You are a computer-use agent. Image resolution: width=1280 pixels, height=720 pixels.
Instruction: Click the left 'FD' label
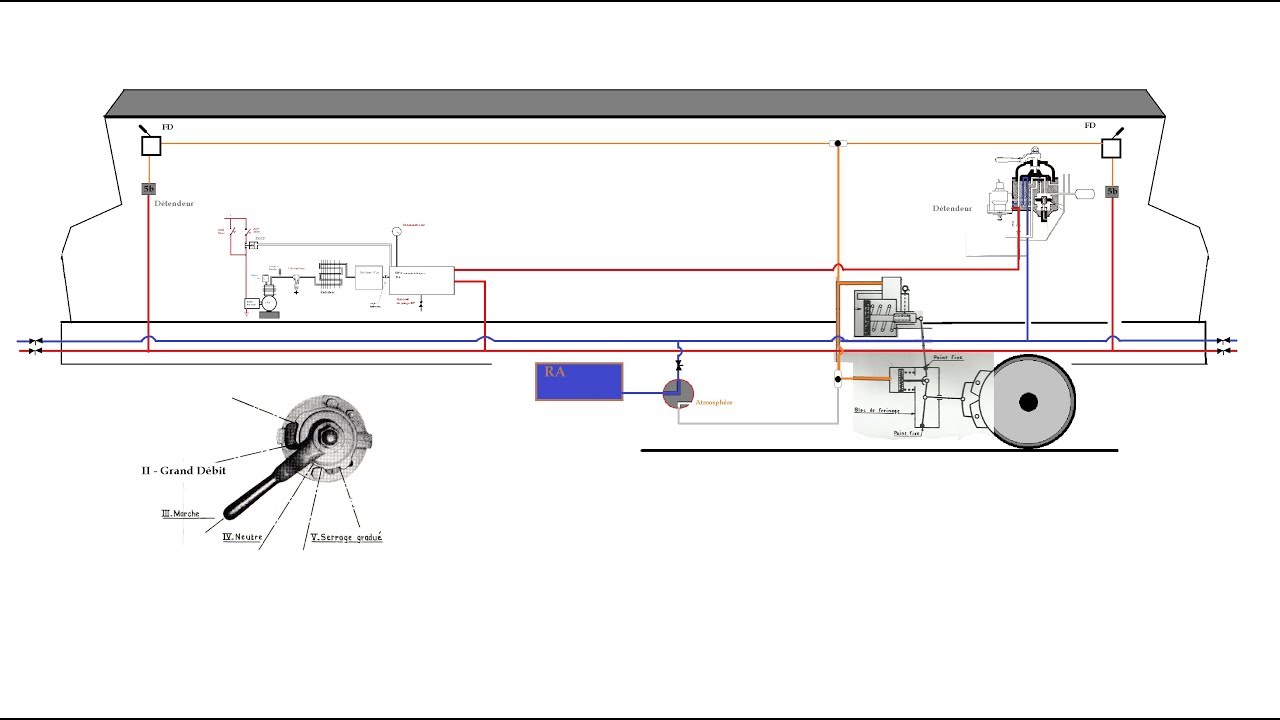pos(168,127)
